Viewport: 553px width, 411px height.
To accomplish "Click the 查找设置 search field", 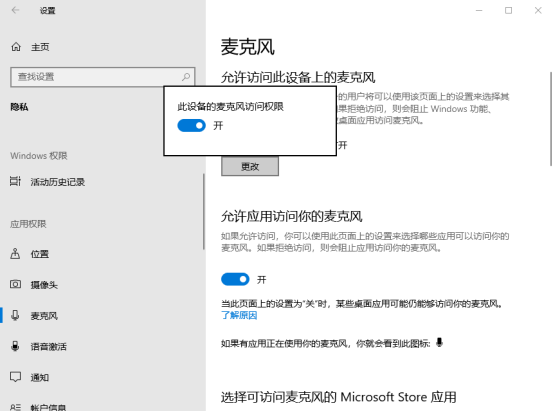I will pos(103,77).
